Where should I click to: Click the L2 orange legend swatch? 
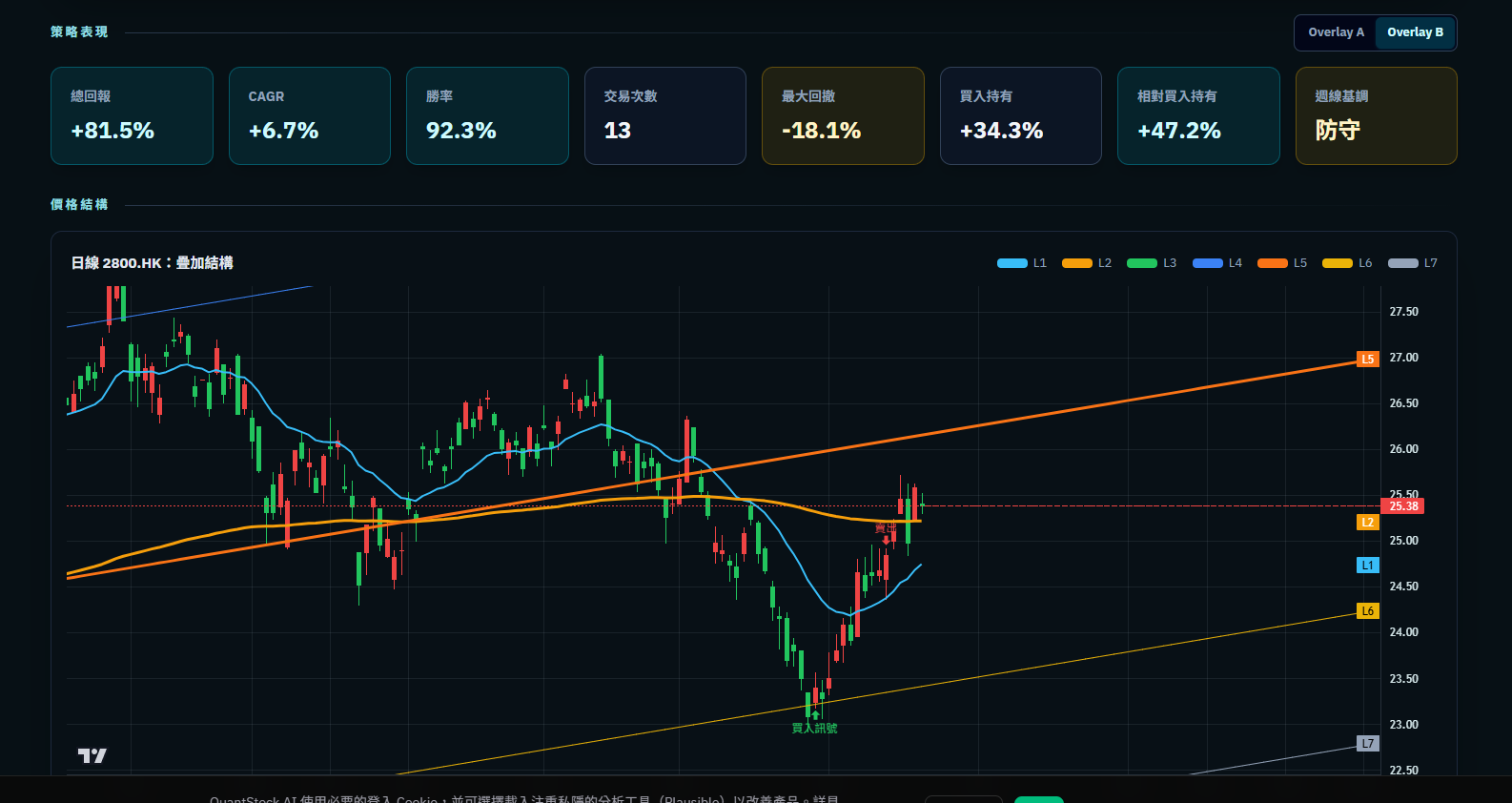pyautogui.click(x=1077, y=263)
